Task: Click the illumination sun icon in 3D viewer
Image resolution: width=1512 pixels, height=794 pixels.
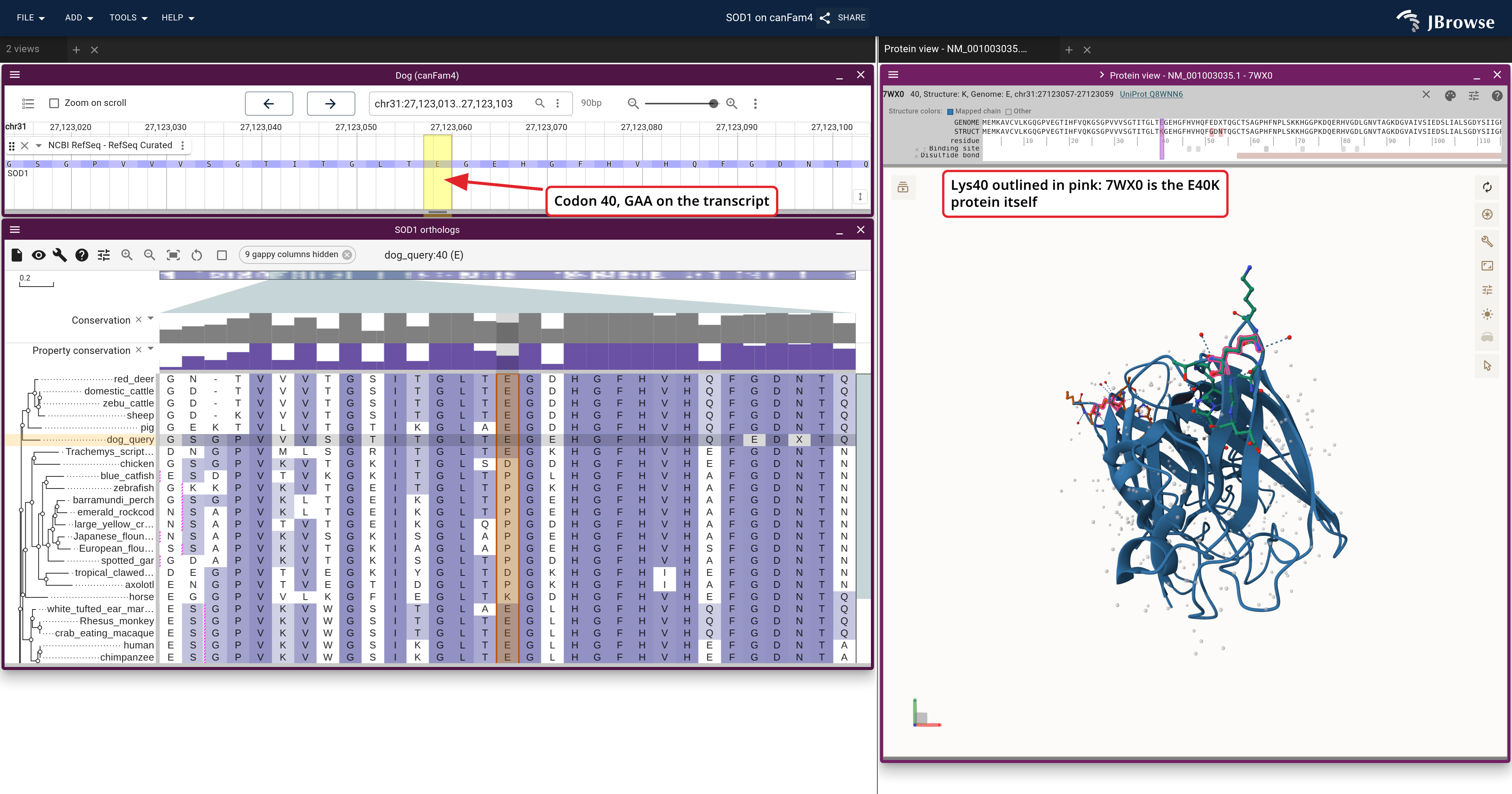Action: tap(1487, 314)
